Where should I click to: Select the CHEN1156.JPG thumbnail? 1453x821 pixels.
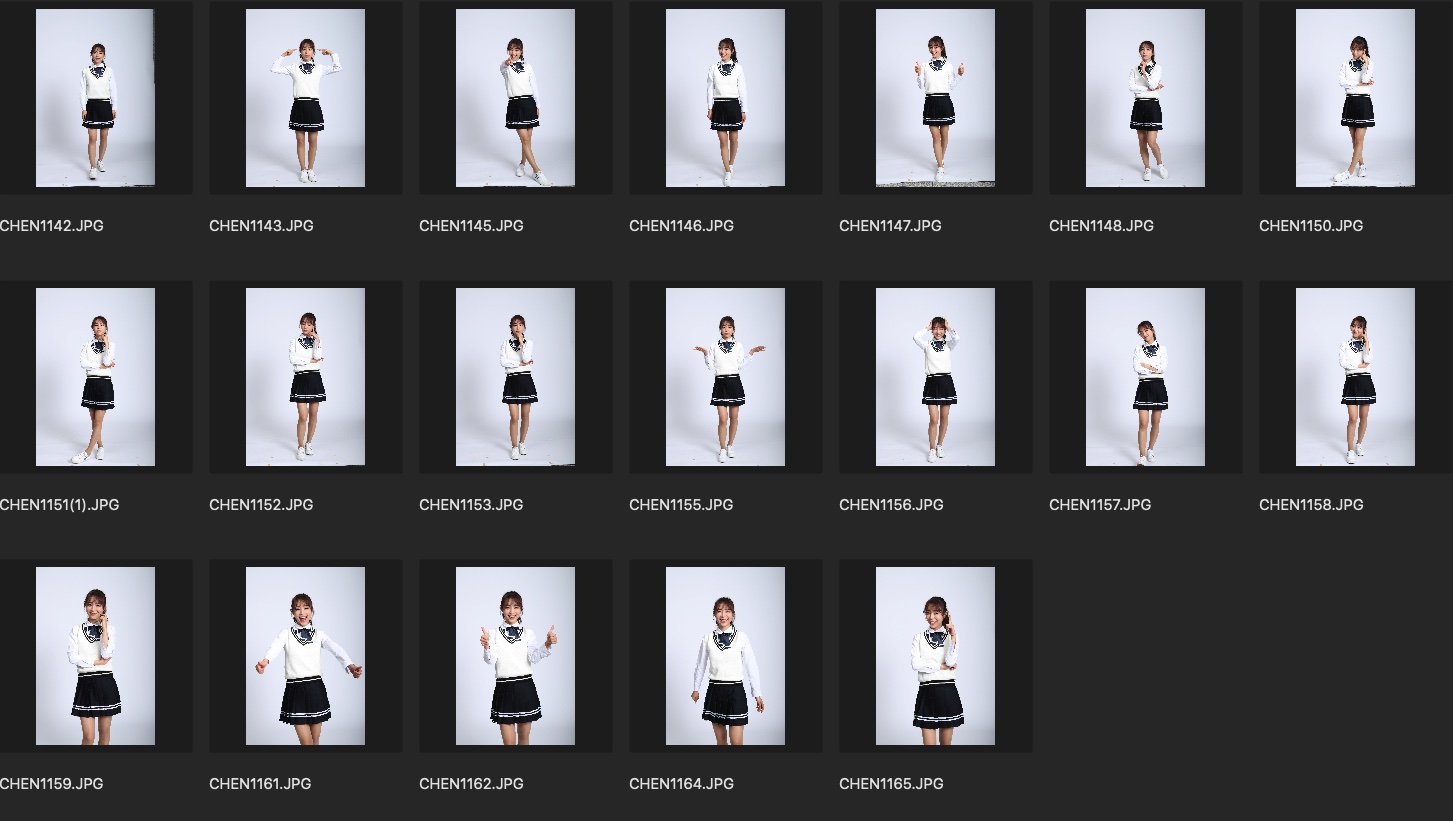(935, 377)
